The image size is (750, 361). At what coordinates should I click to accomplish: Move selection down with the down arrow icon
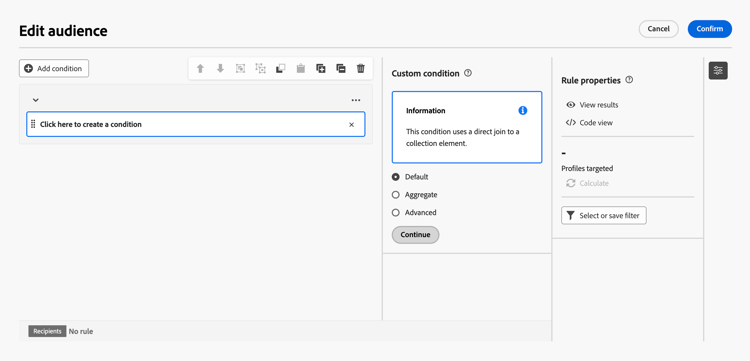pyautogui.click(x=220, y=69)
